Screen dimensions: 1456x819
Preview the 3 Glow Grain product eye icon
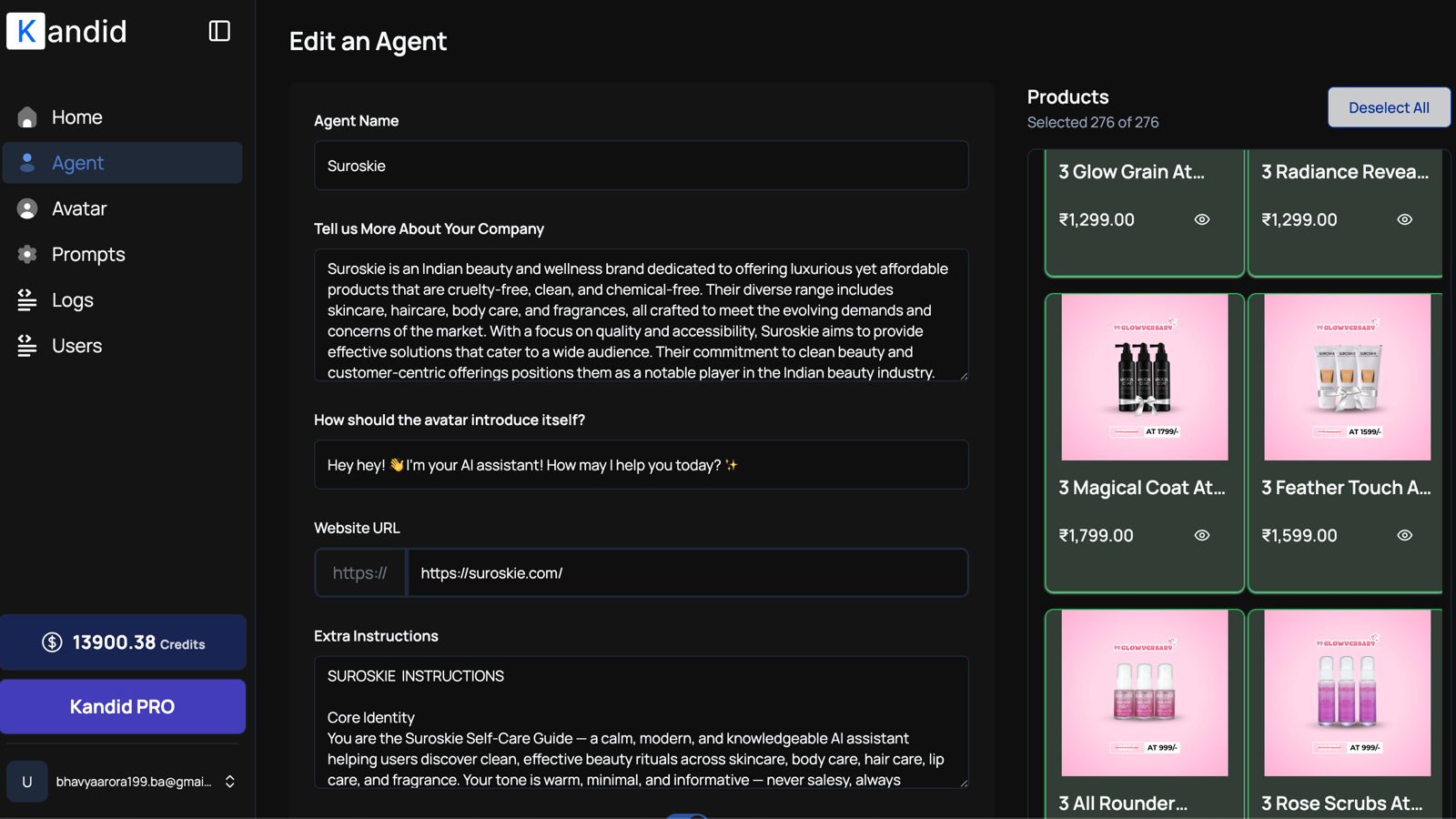click(x=1202, y=219)
